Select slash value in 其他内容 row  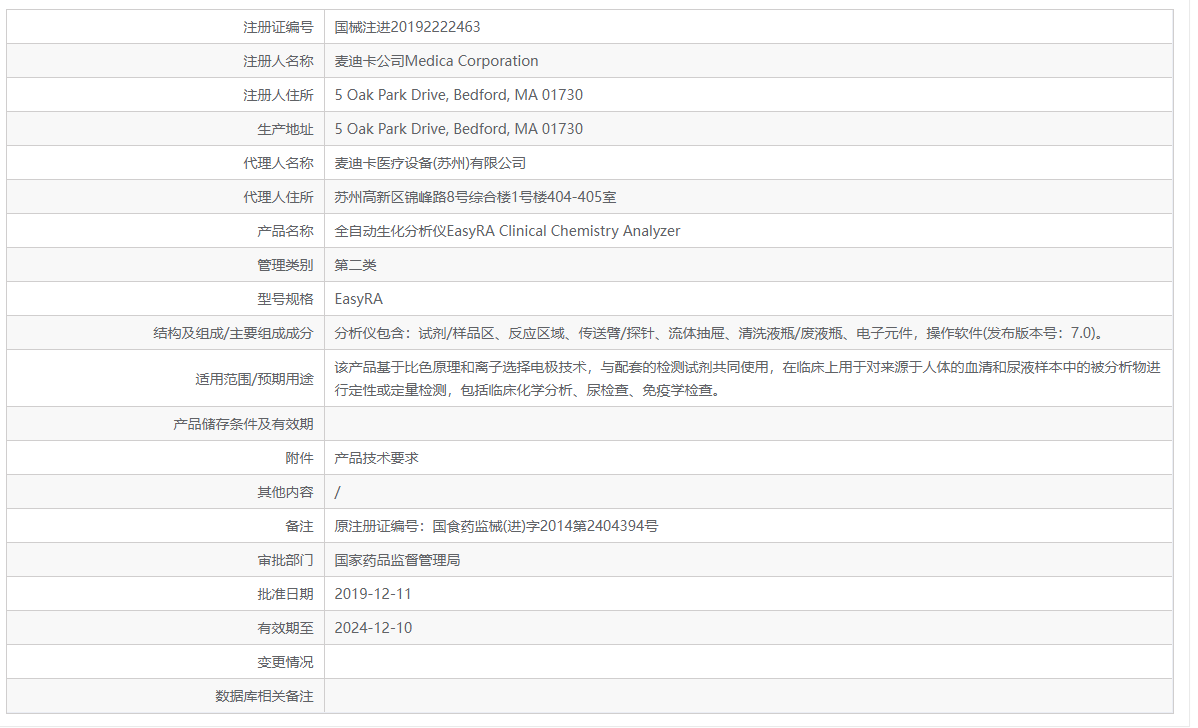(x=338, y=492)
